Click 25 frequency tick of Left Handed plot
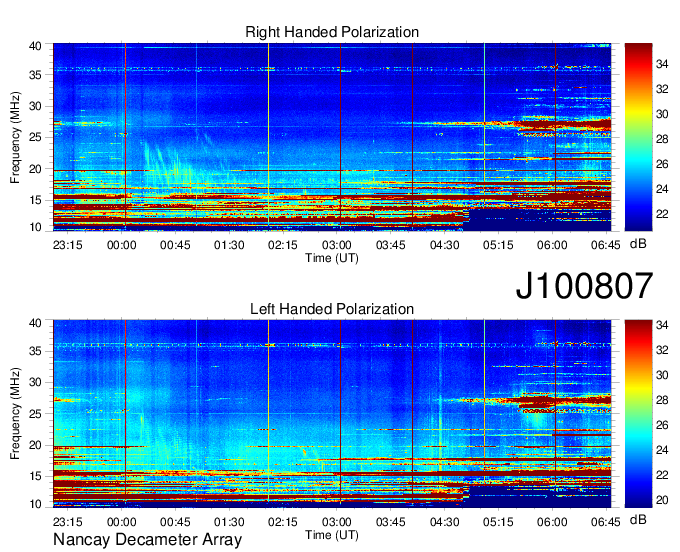 pos(35,414)
